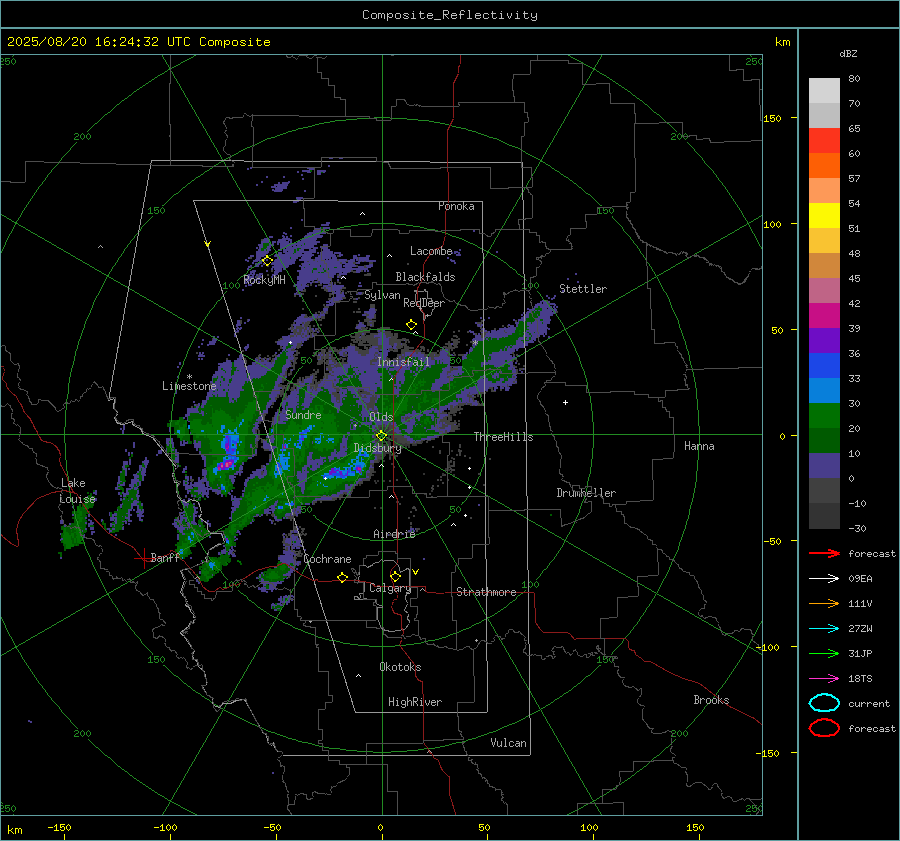Viewport: 900px width, 841px height.
Task: Click the white plus marker west of Hanna
Action: click(565, 402)
